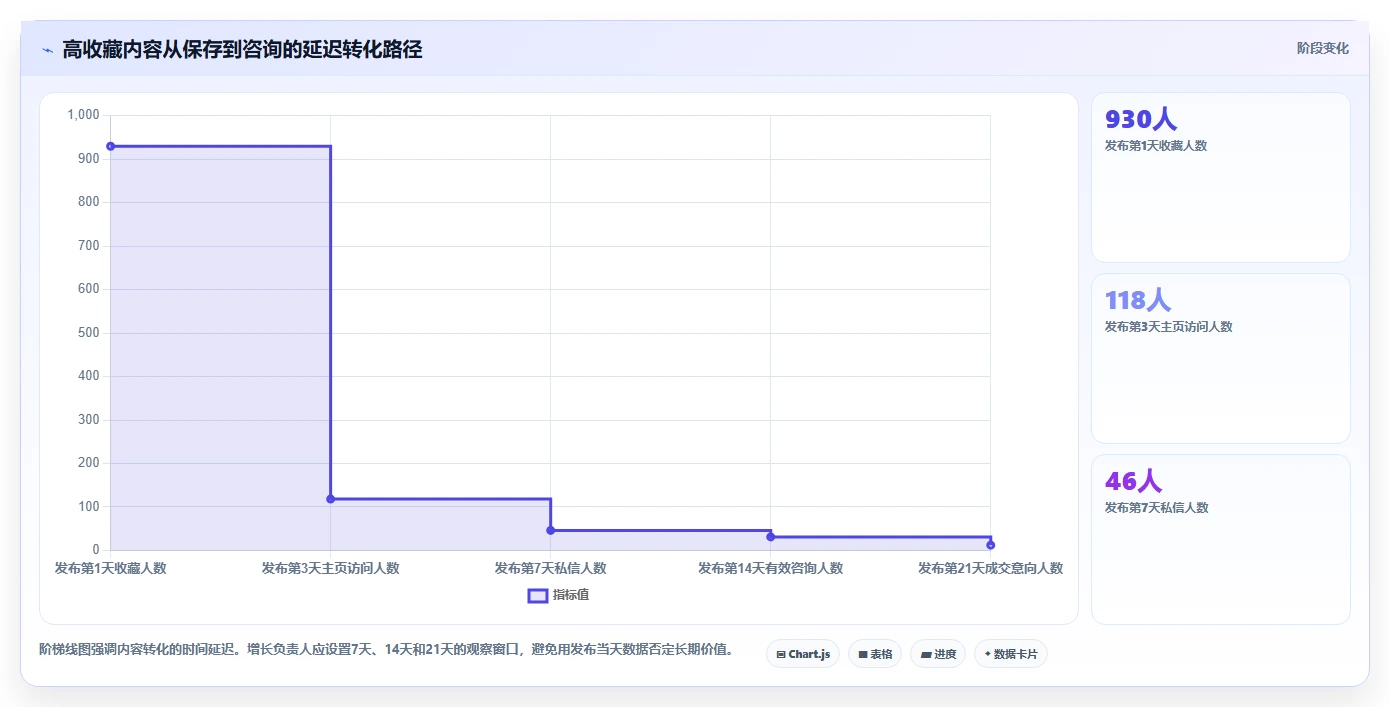The image size is (1390, 707).
Task: Click the 发布第21天成交意向人数 x-axis label
Action: [990, 568]
